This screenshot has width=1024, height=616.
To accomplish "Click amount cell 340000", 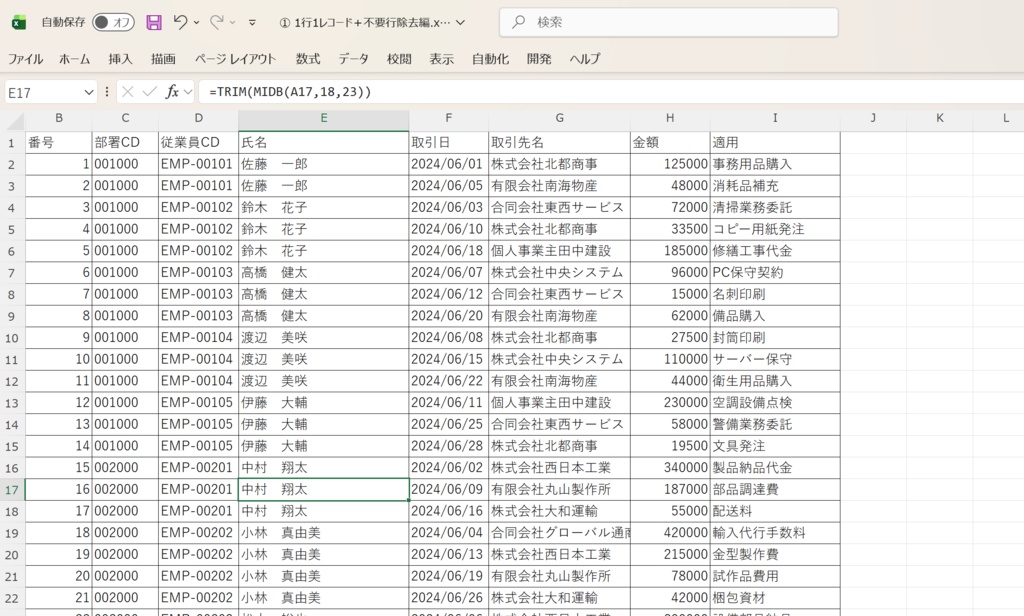I will pyautogui.click(x=670, y=468).
